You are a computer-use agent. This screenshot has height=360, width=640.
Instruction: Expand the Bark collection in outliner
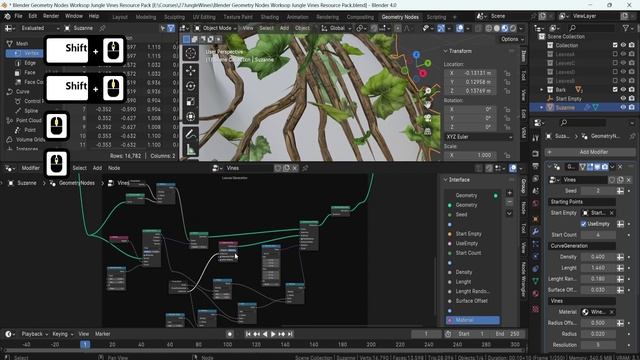point(542,90)
